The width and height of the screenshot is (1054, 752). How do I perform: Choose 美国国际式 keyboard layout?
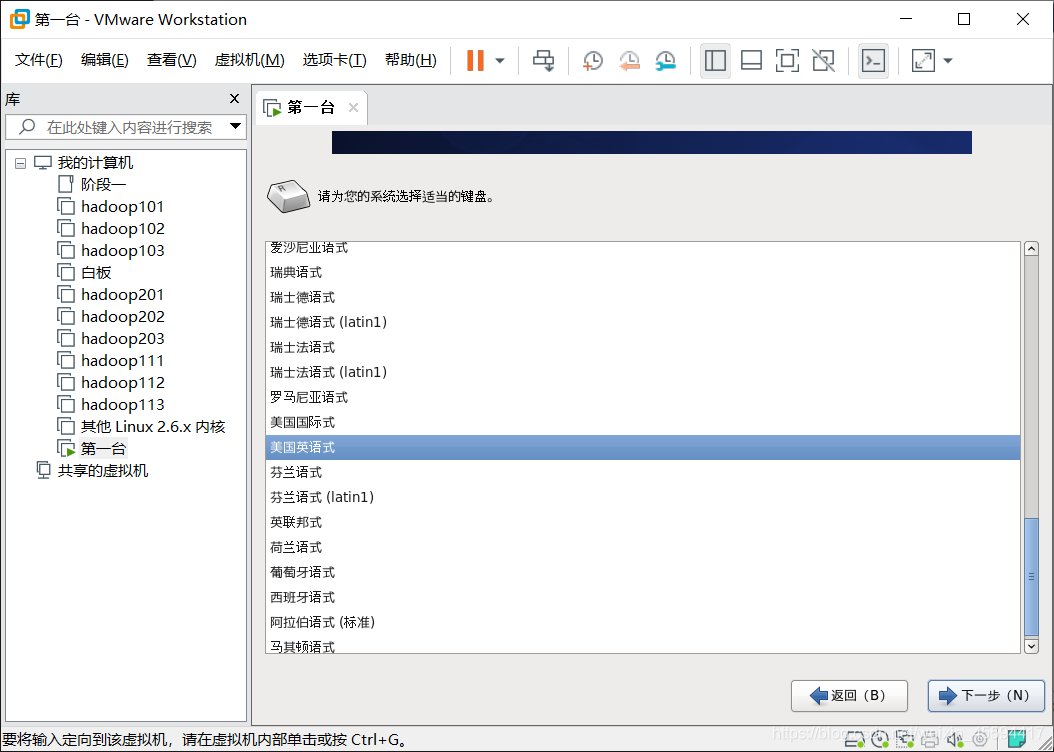tap(643, 422)
